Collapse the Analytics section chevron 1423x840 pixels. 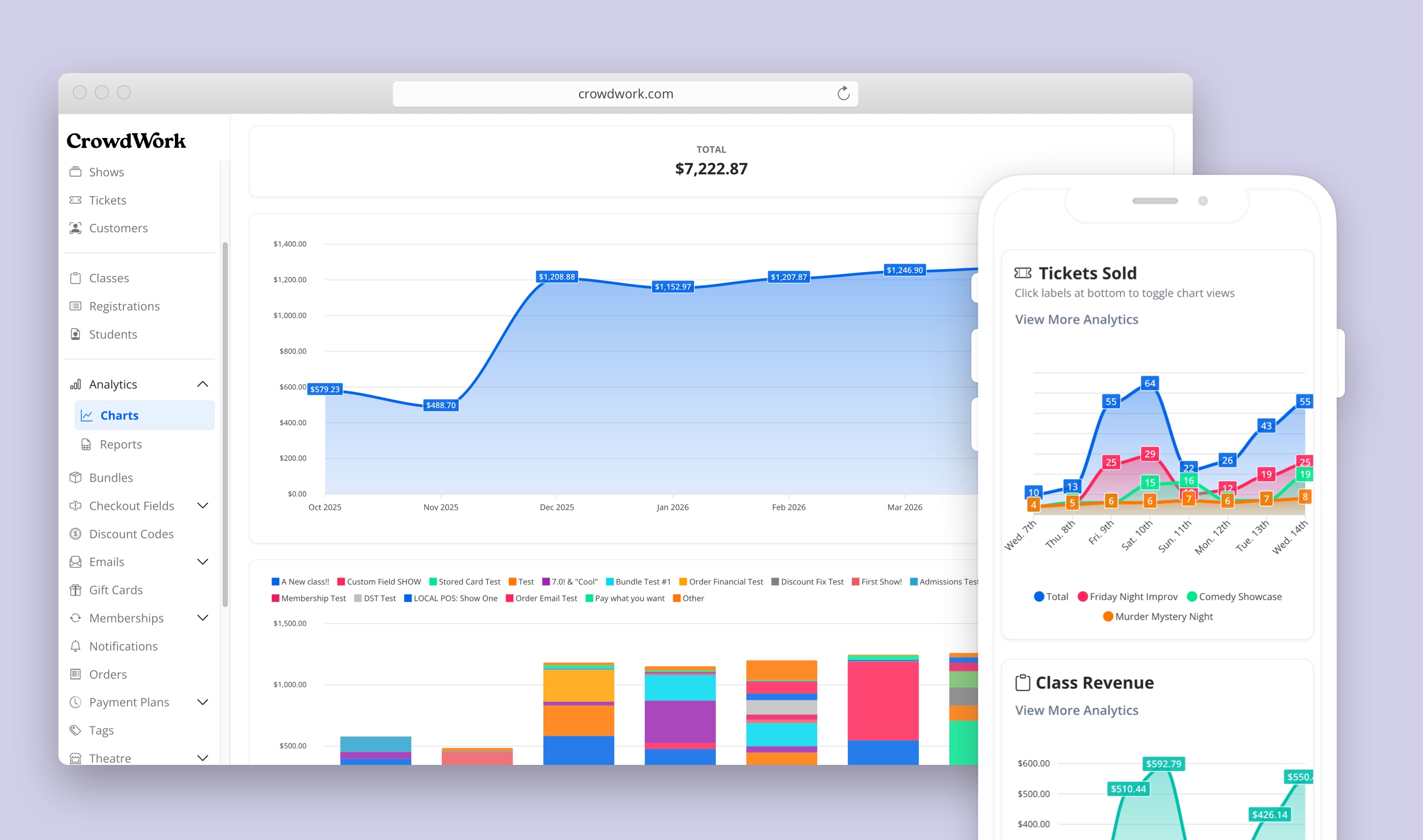(203, 384)
